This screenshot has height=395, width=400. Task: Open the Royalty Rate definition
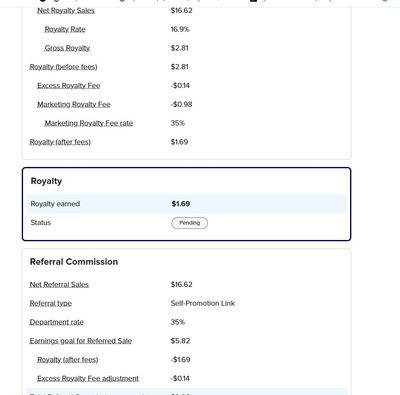(65, 29)
